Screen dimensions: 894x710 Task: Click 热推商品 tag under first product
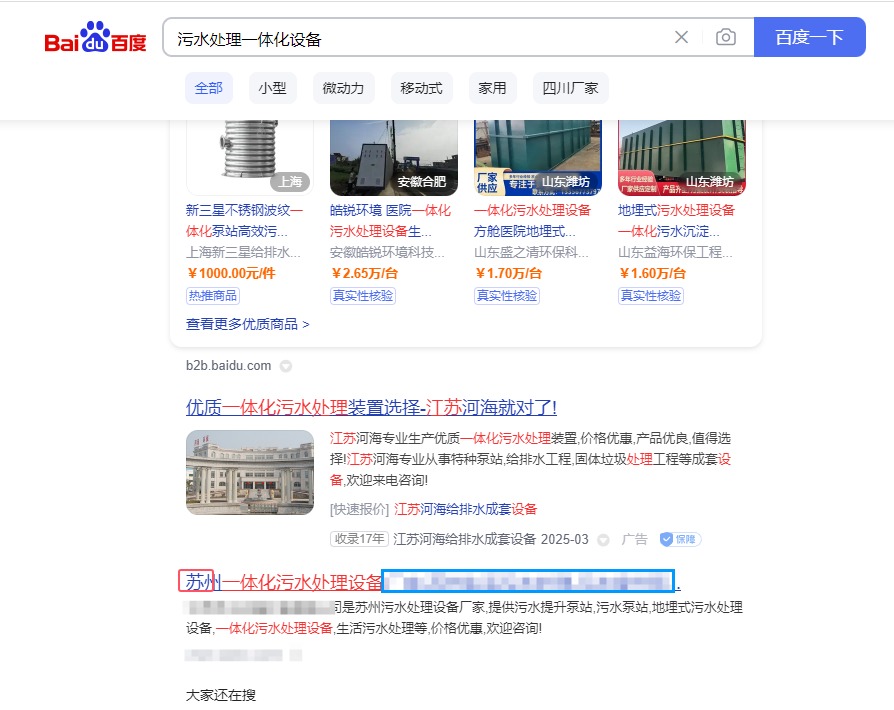pos(213,295)
